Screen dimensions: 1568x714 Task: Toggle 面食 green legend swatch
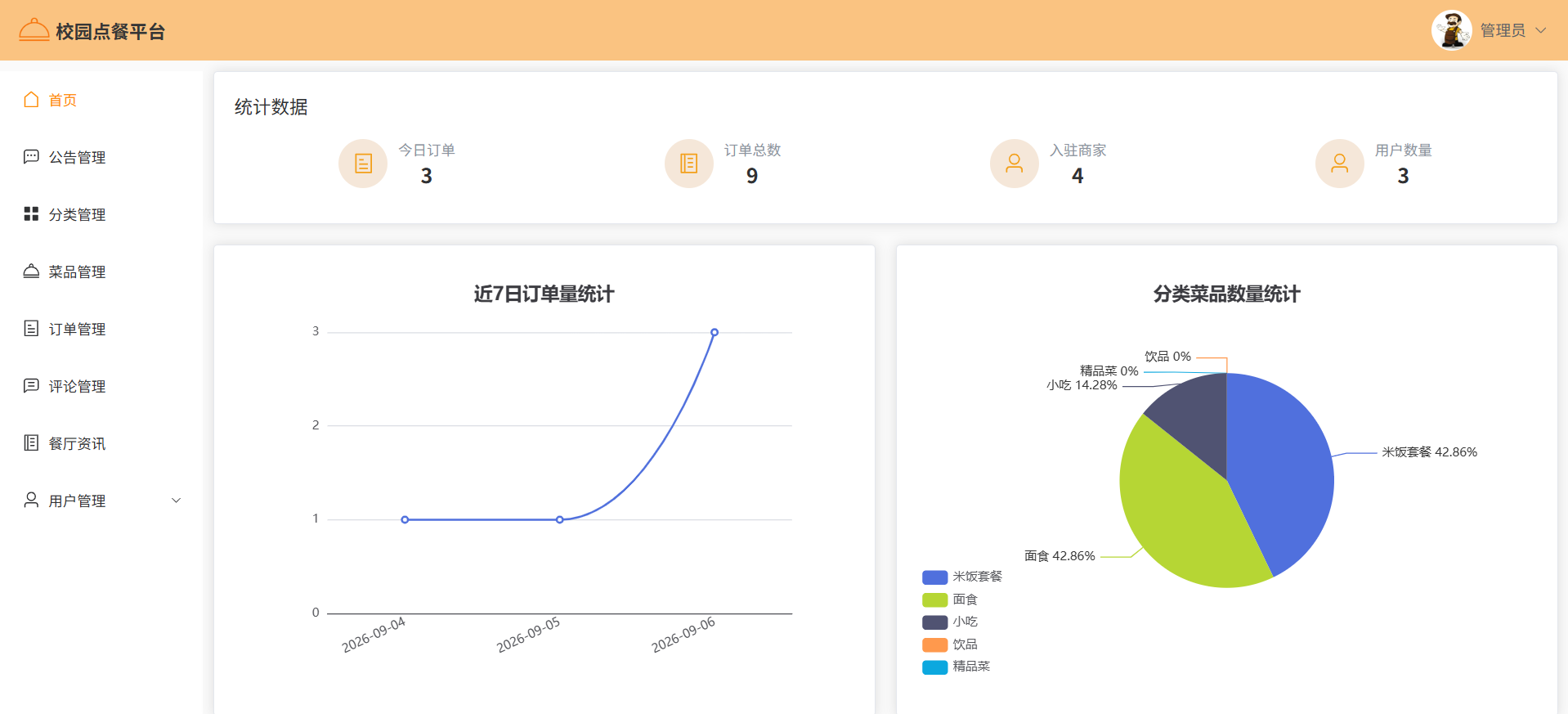[x=934, y=599]
